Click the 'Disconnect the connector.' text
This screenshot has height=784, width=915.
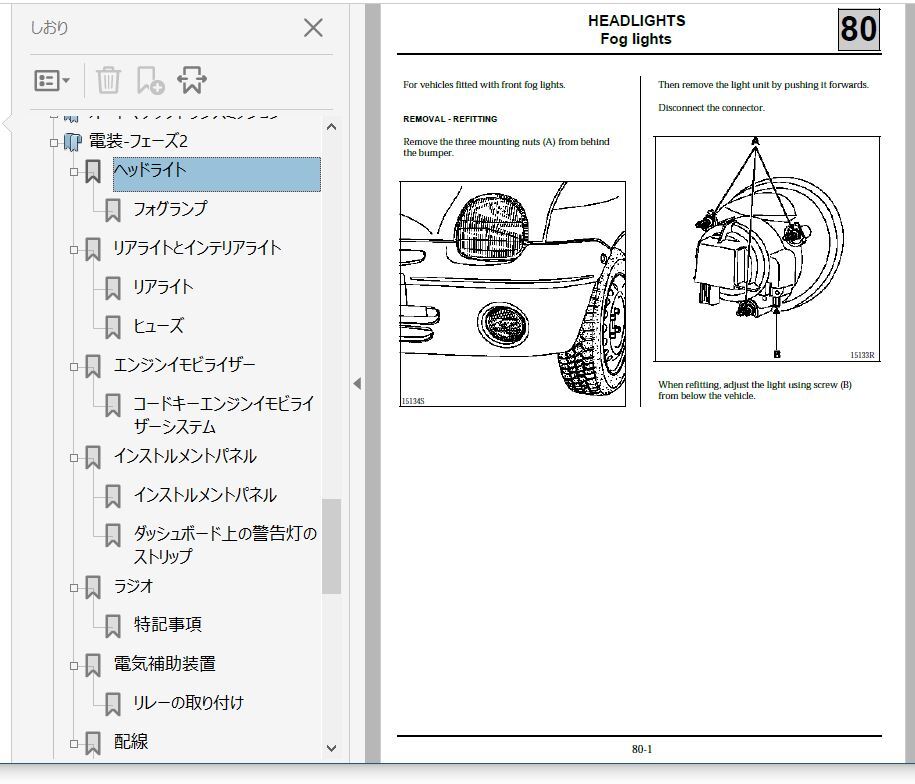coord(711,108)
